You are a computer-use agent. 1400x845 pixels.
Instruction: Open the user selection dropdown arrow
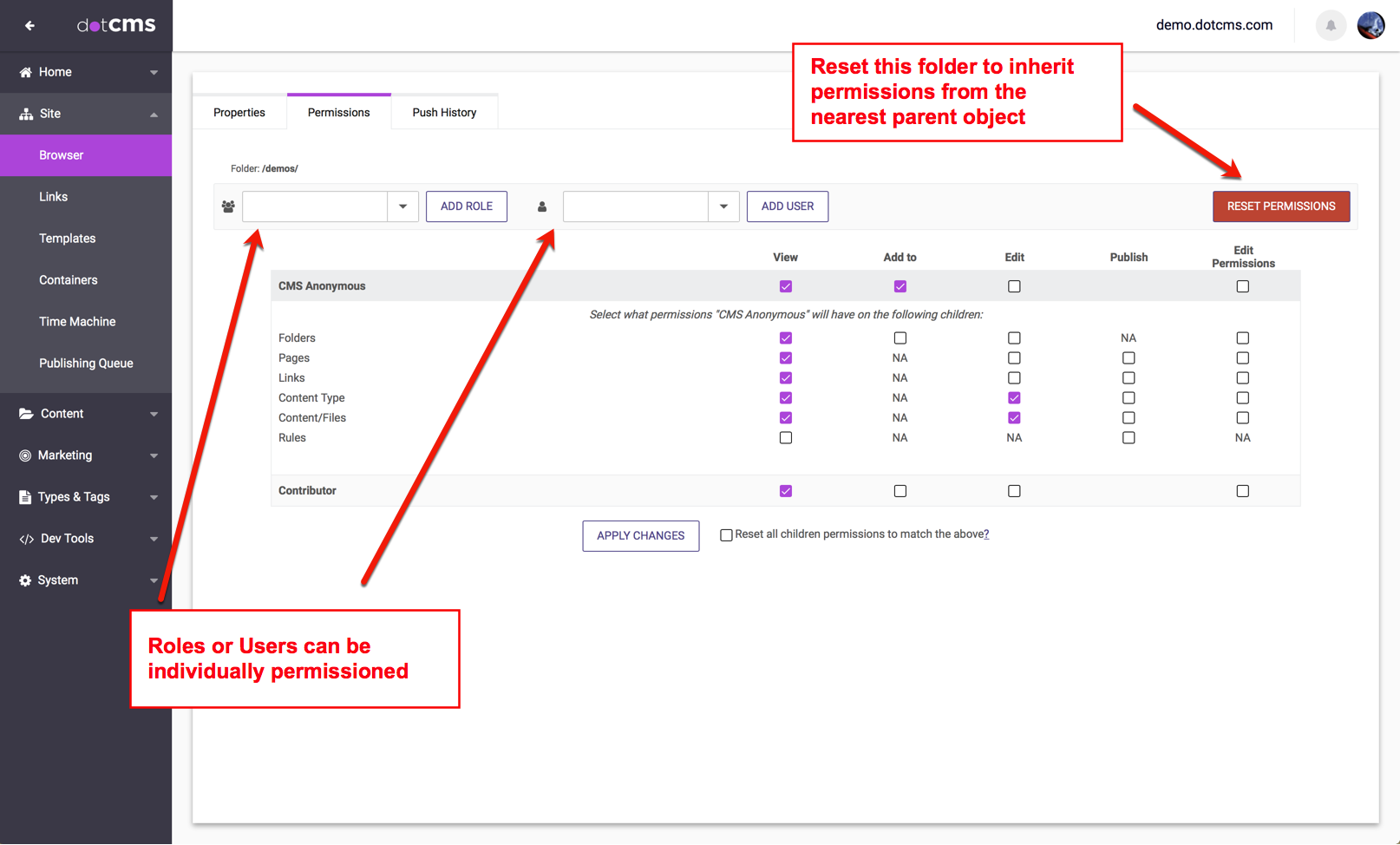click(723, 206)
